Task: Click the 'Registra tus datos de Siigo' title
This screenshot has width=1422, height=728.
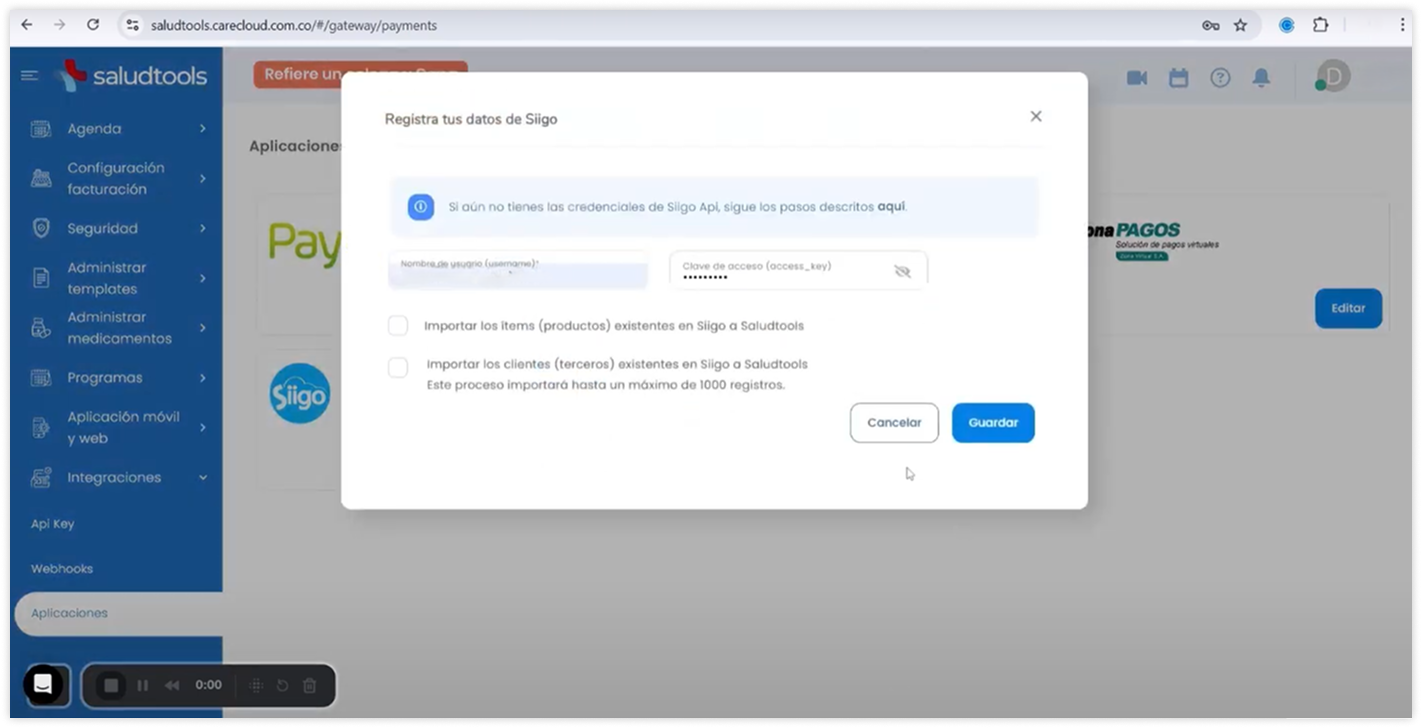Action: pos(471,119)
